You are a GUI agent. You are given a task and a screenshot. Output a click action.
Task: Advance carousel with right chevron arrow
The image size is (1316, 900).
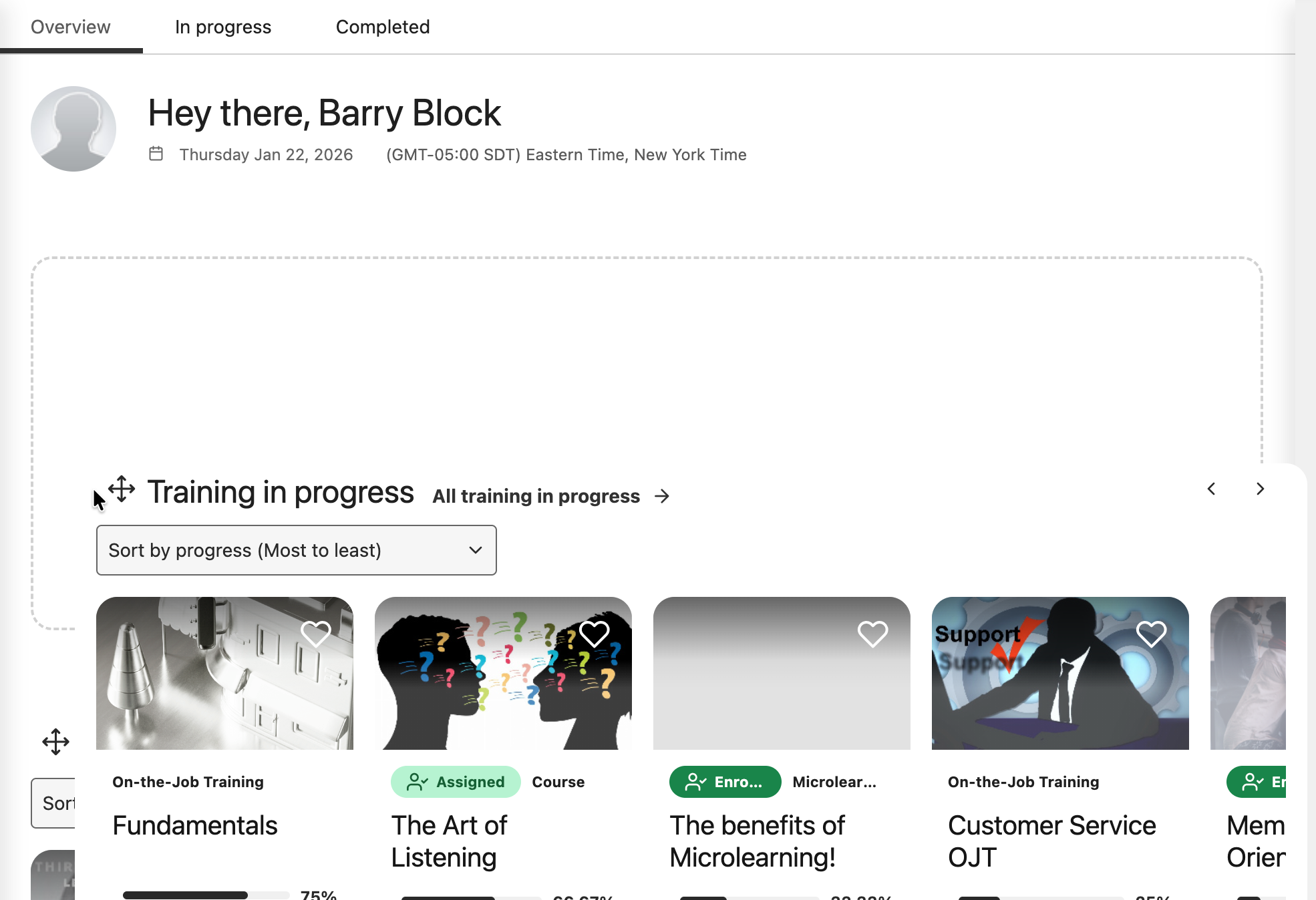coord(1260,489)
